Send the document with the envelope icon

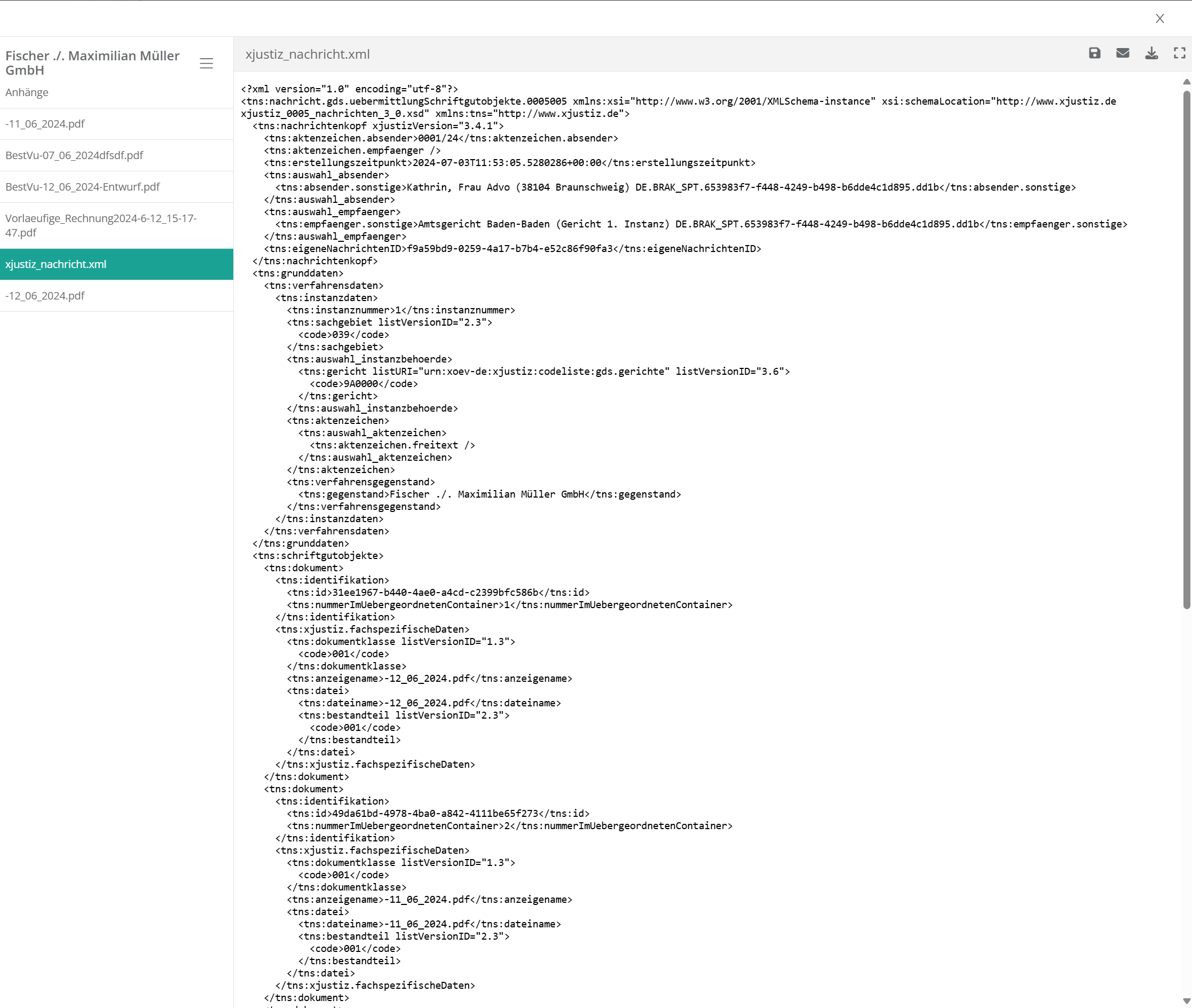click(1122, 53)
